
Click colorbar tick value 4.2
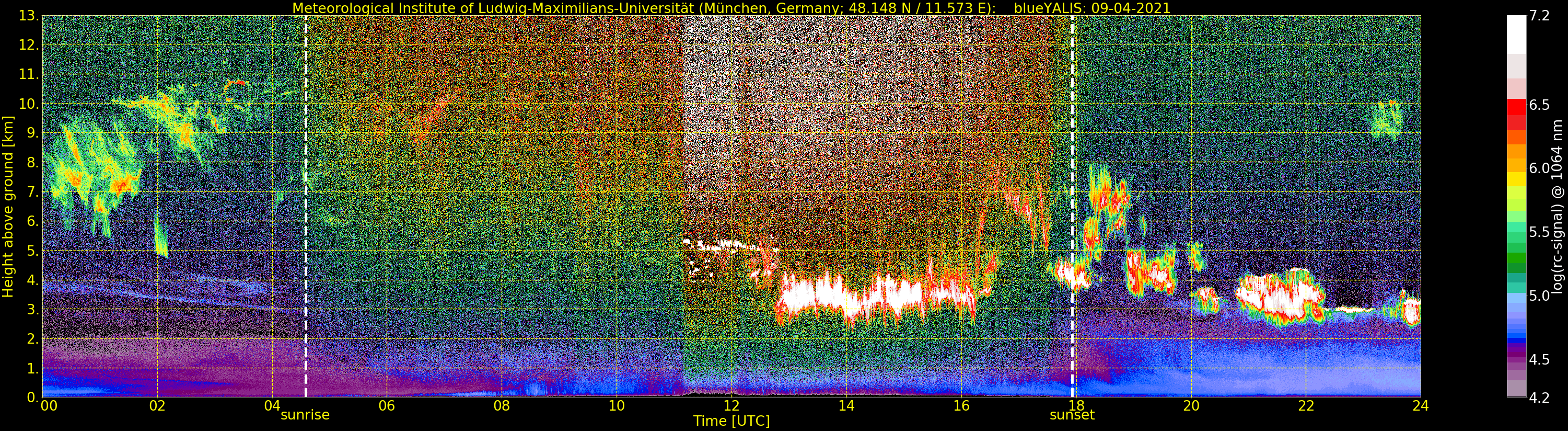click(x=1539, y=398)
